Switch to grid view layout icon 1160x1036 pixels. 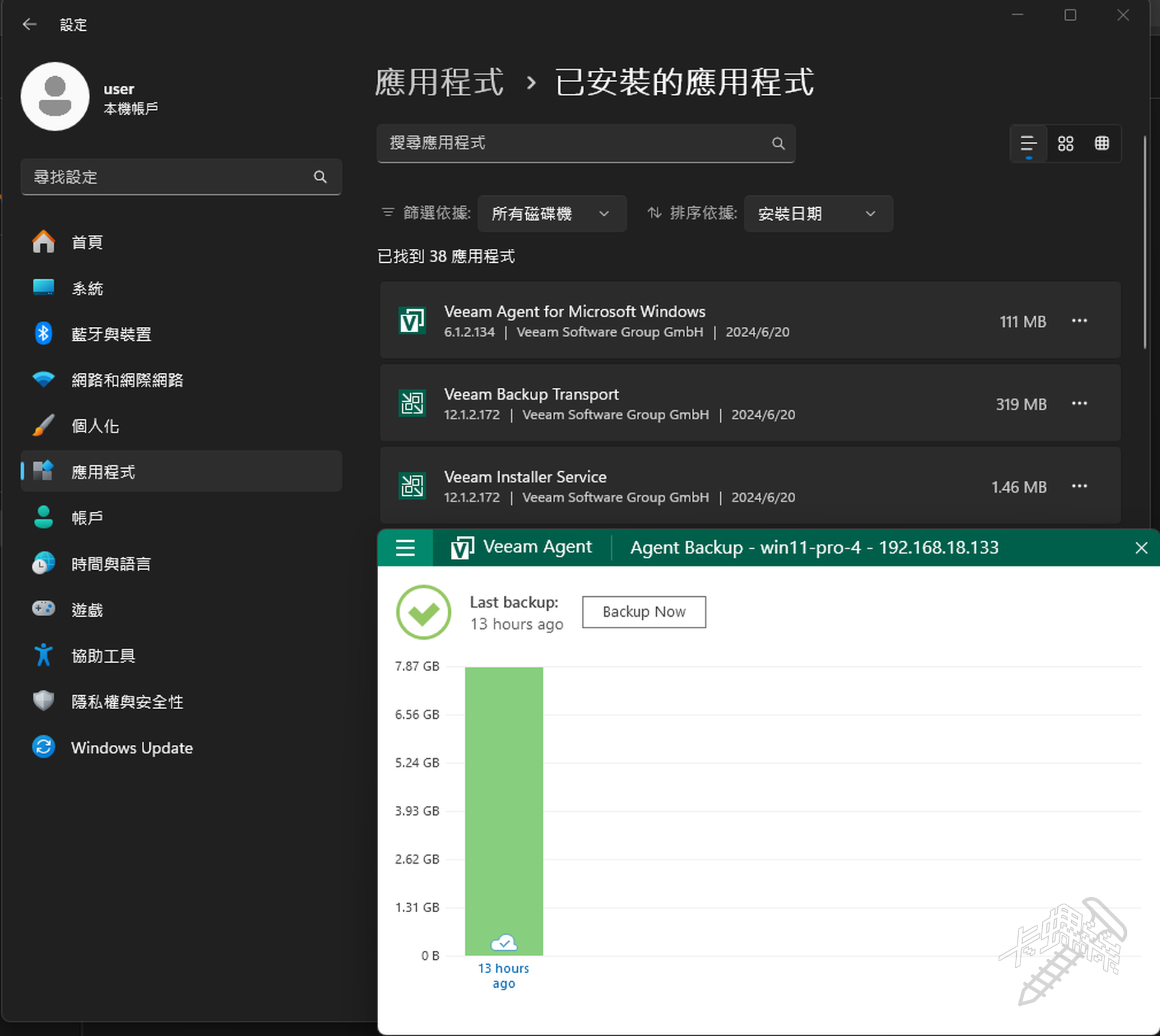tap(1065, 144)
